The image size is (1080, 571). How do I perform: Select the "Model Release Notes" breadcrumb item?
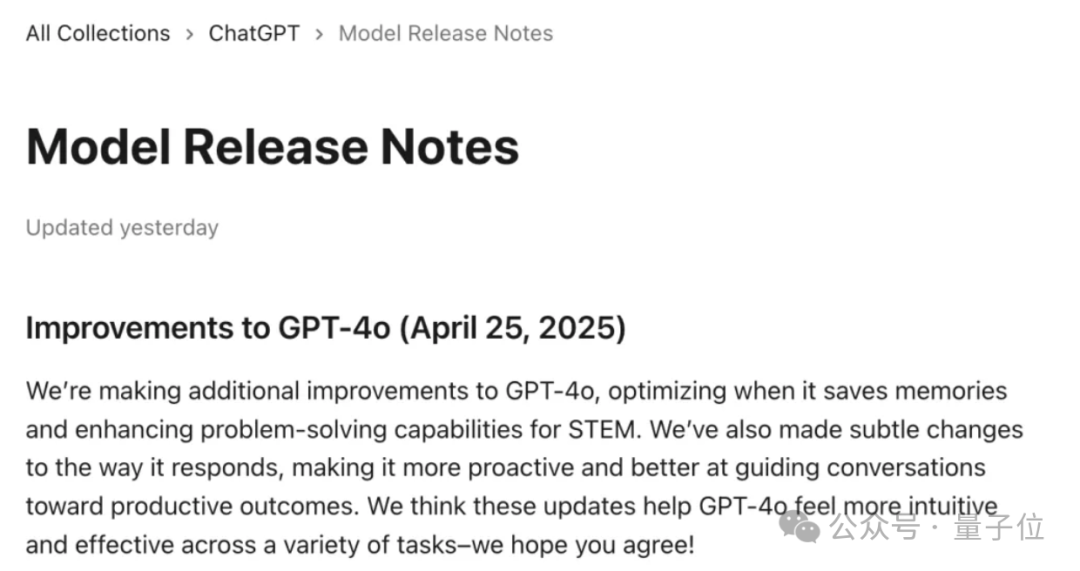(x=445, y=33)
